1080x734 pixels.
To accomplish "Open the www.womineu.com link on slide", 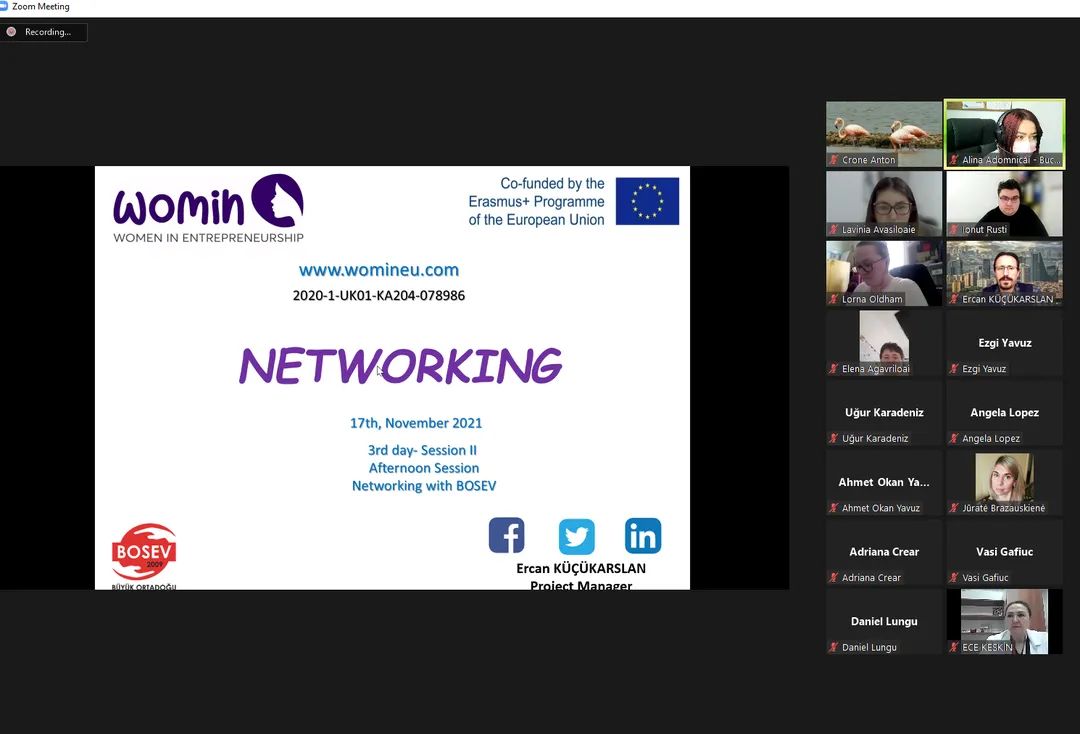I will pyautogui.click(x=379, y=270).
